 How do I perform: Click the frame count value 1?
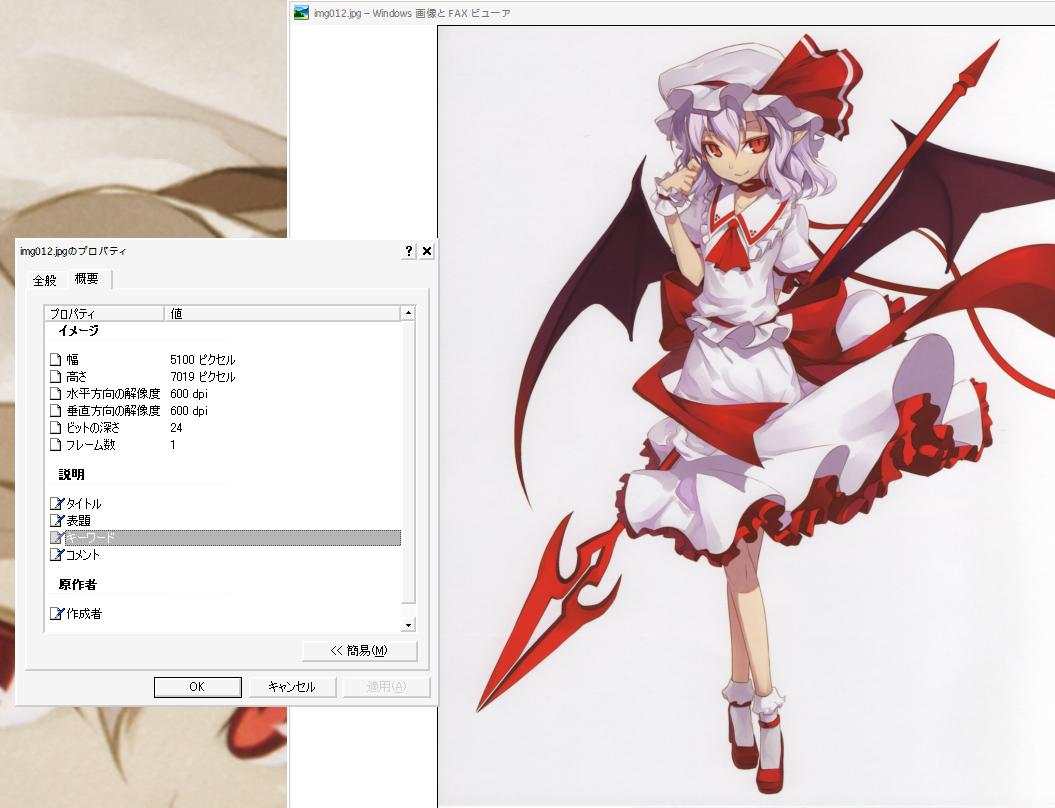click(x=173, y=445)
